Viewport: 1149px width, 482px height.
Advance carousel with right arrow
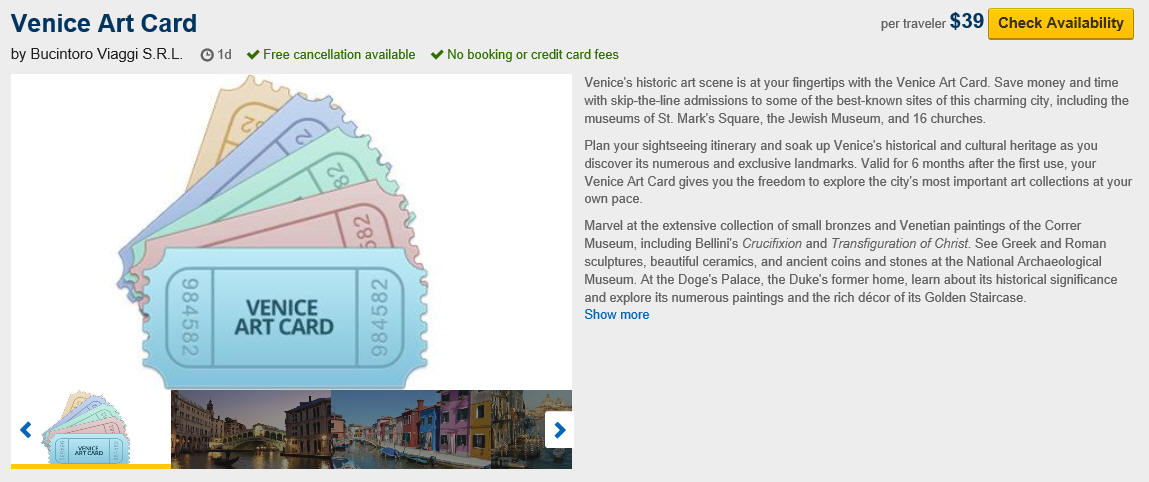click(559, 430)
